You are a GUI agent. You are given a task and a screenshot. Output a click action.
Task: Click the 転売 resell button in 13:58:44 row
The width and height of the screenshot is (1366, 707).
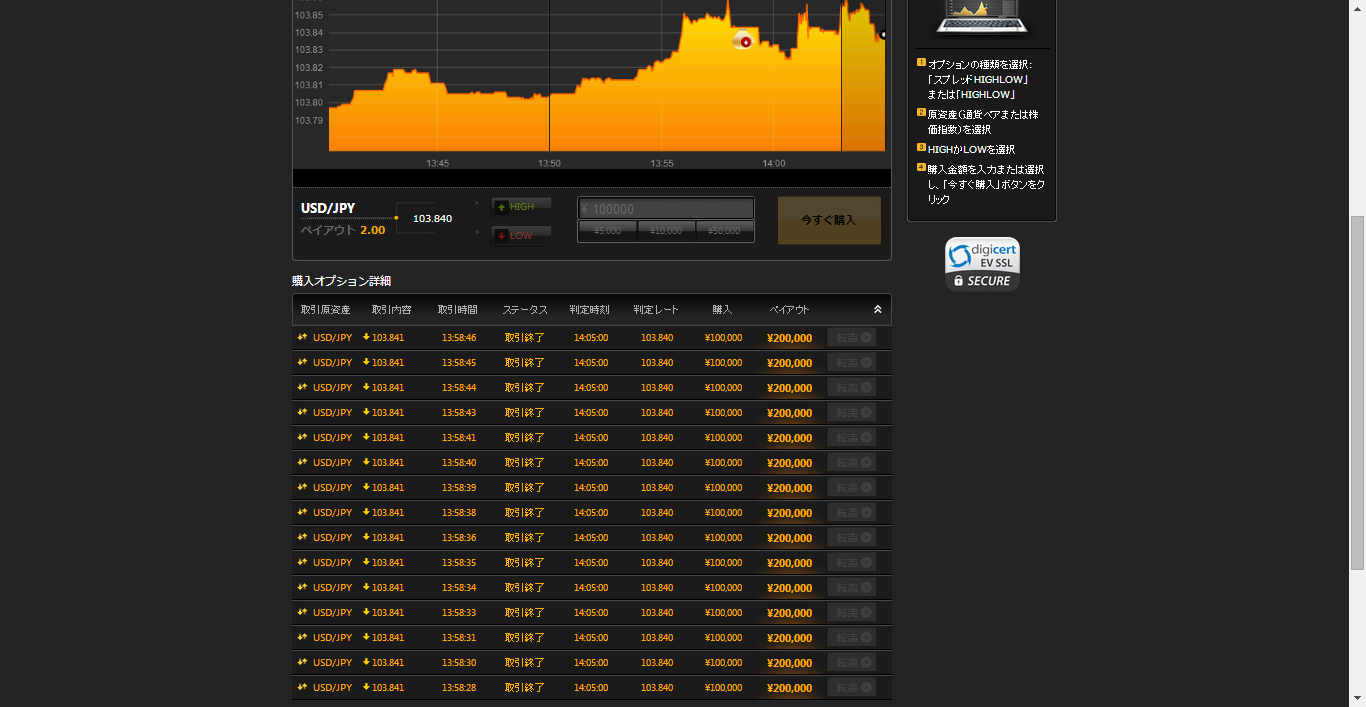pyautogui.click(x=852, y=387)
